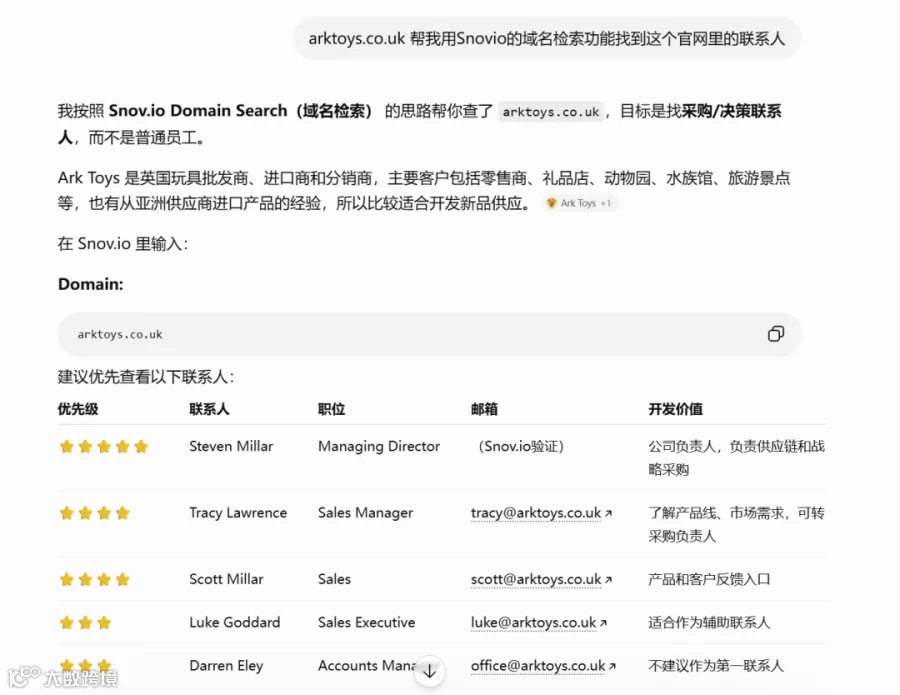Click the three-star rating for Luke Goddard
This screenshot has height=695, width=900.
[x=86, y=622]
